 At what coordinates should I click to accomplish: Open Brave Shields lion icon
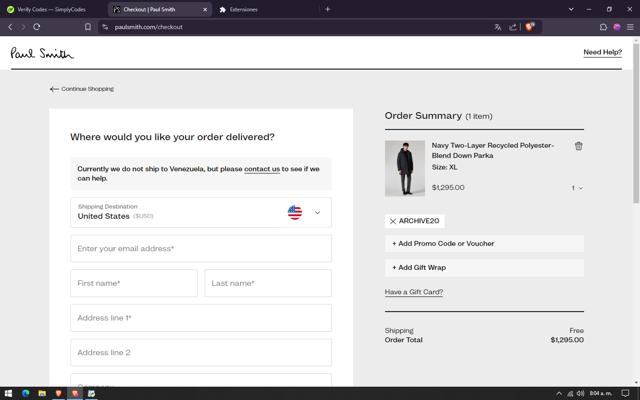click(530, 27)
